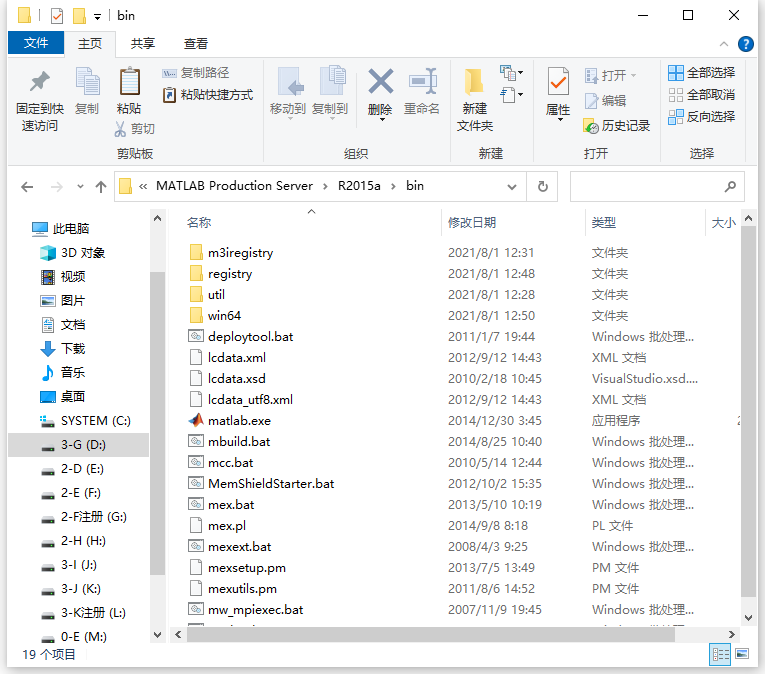This screenshot has height=674, width=765.
Task: Select Videos (视频) in sidebar
Action: coord(63,277)
